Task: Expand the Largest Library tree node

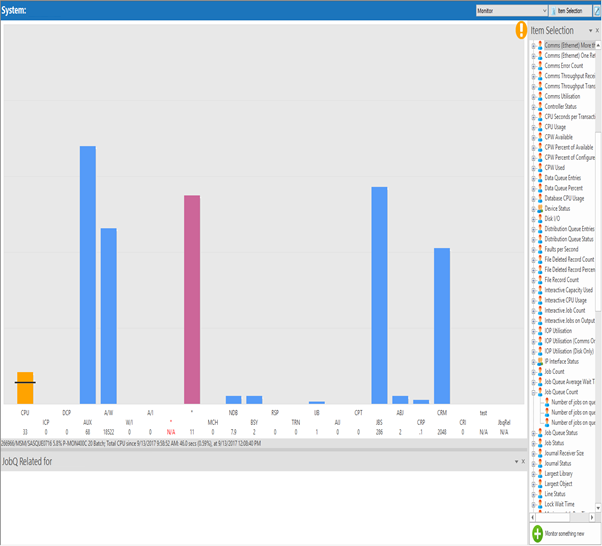Action: (533, 473)
